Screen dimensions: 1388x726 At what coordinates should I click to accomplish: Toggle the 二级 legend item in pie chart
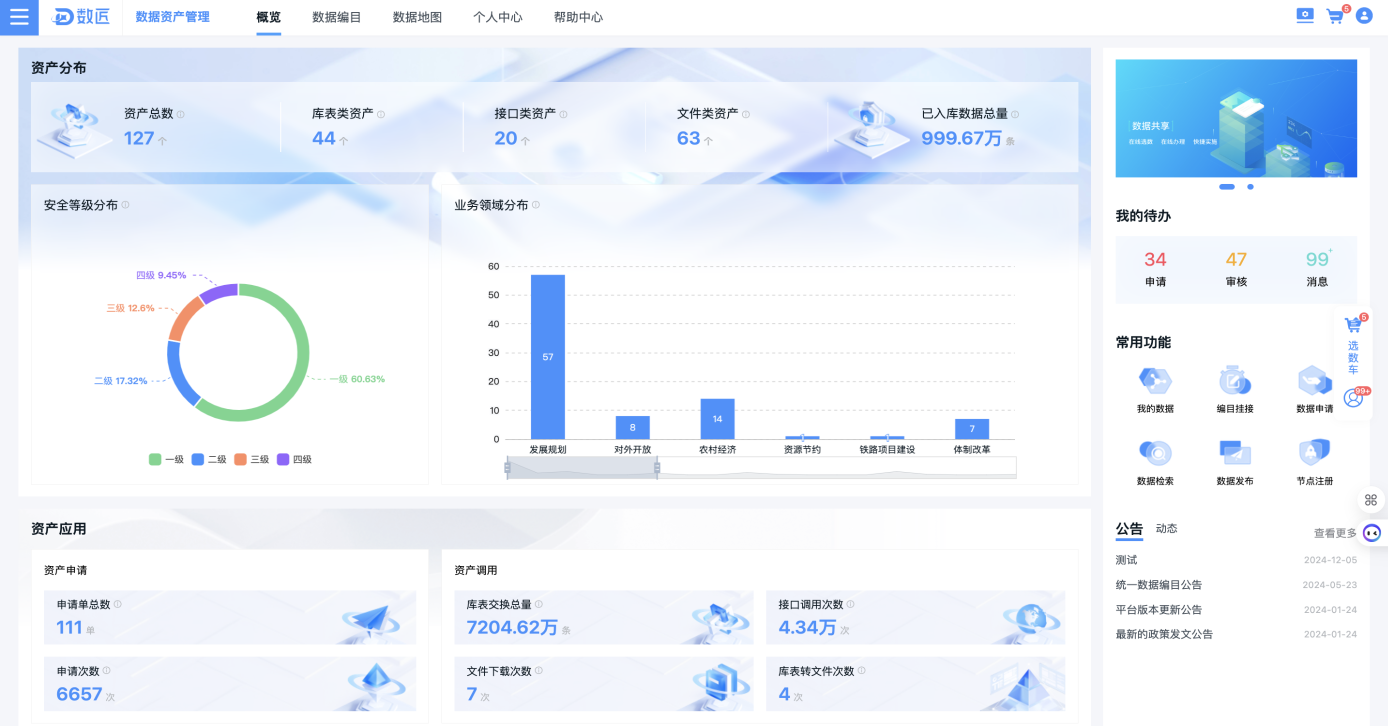point(209,460)
